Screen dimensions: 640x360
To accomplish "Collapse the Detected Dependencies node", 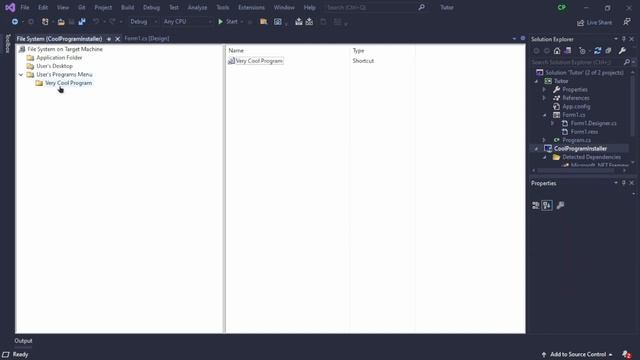I will (544, 157).
